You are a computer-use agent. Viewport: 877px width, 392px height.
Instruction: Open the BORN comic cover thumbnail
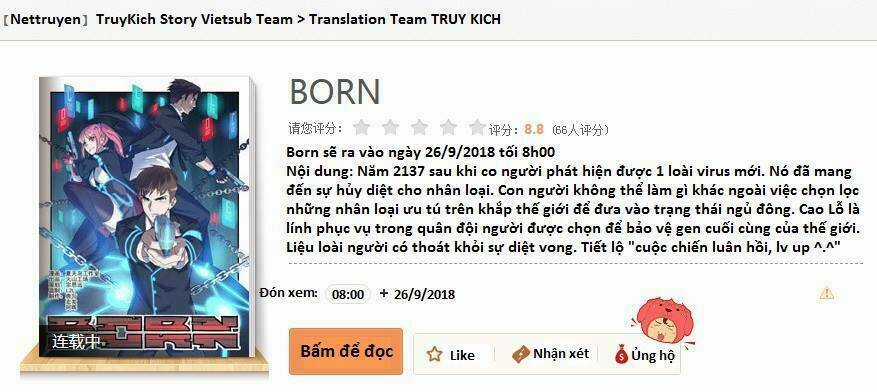coord(144,217)
